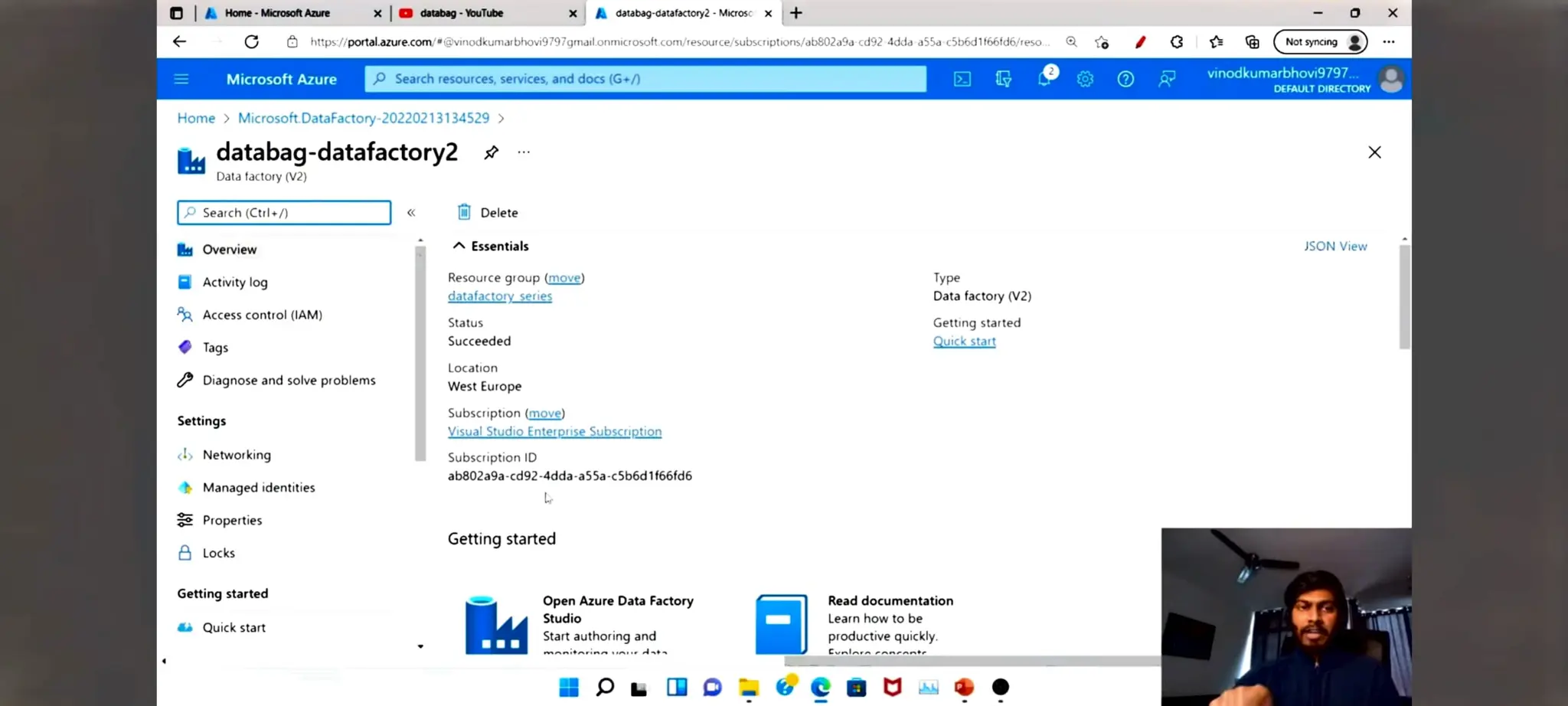Open Microsoft.DataFactory-20220213134529 breadcrumb
Image resolution: width=1568 pixels, height=706 pixels.
[364, 118]
